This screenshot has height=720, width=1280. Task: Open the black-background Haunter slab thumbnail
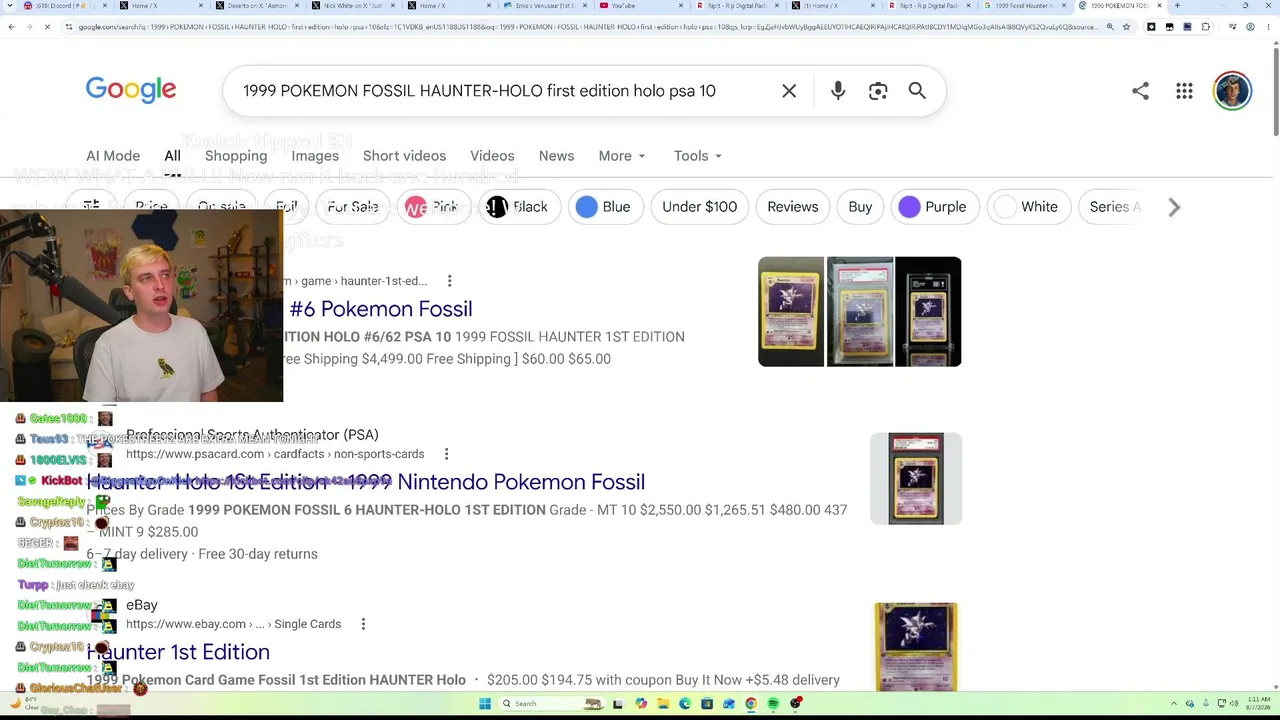pos(928,312)
